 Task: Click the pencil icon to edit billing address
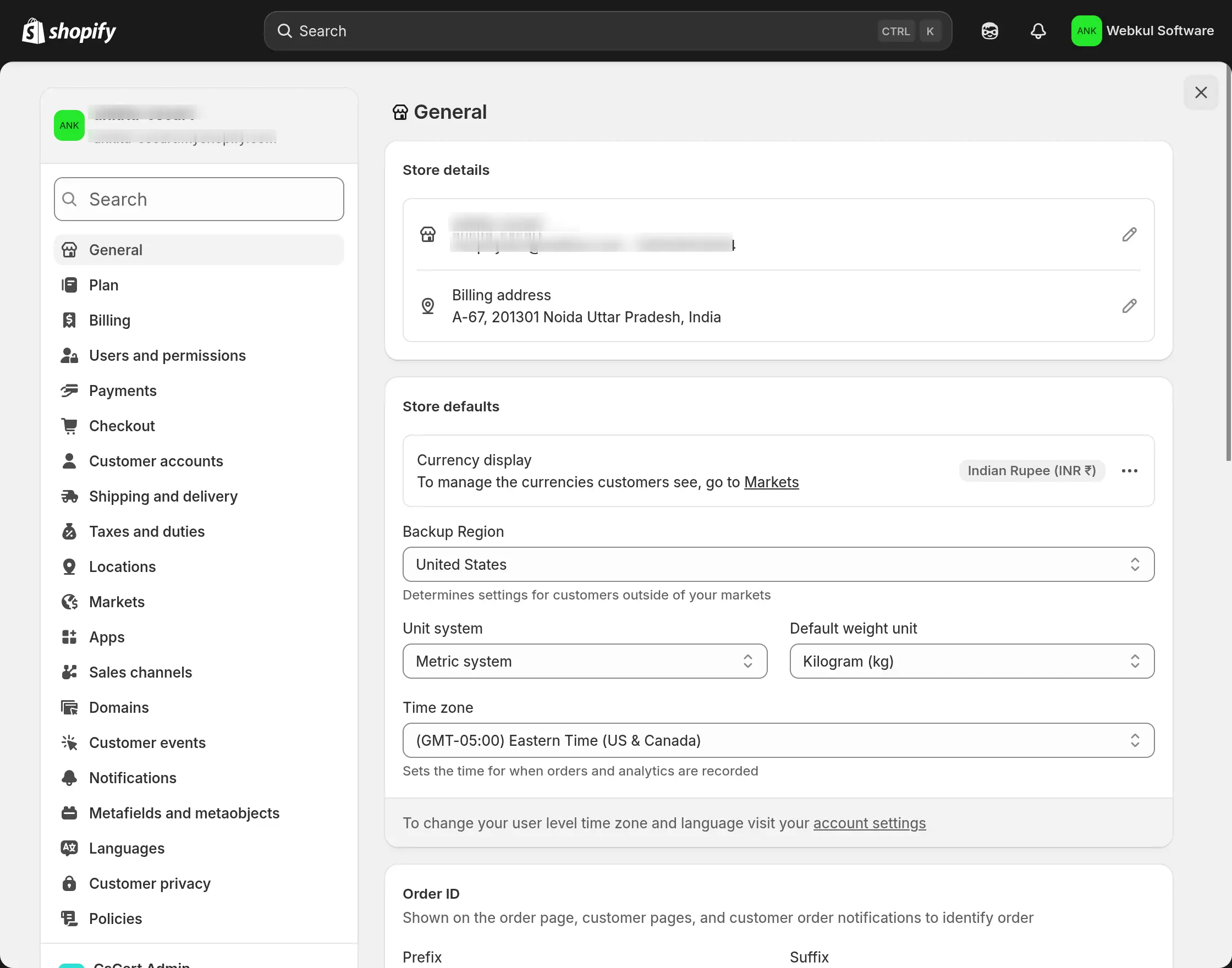point(1129,306)
